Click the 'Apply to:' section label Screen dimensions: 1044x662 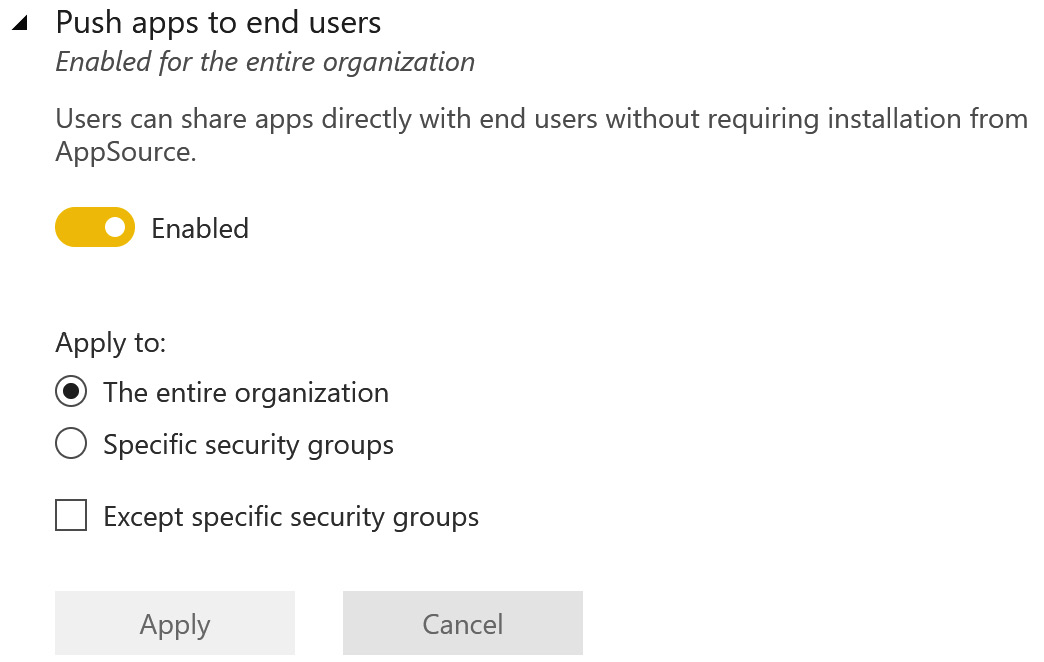[111, 343]
